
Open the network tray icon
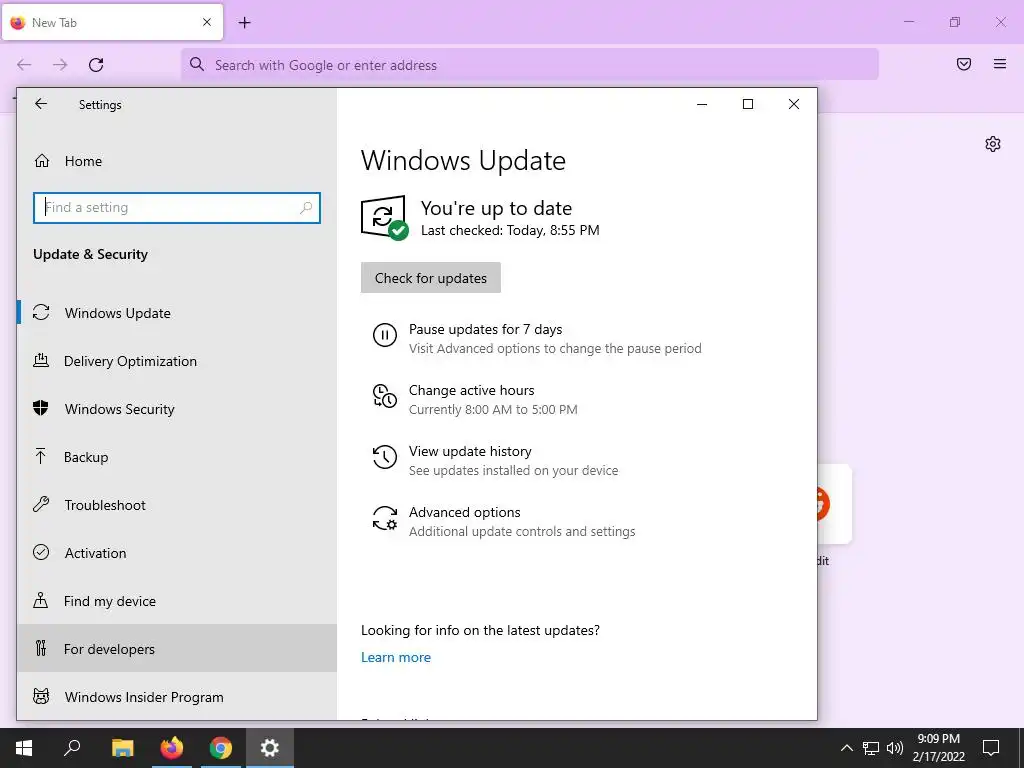(871, 748)
